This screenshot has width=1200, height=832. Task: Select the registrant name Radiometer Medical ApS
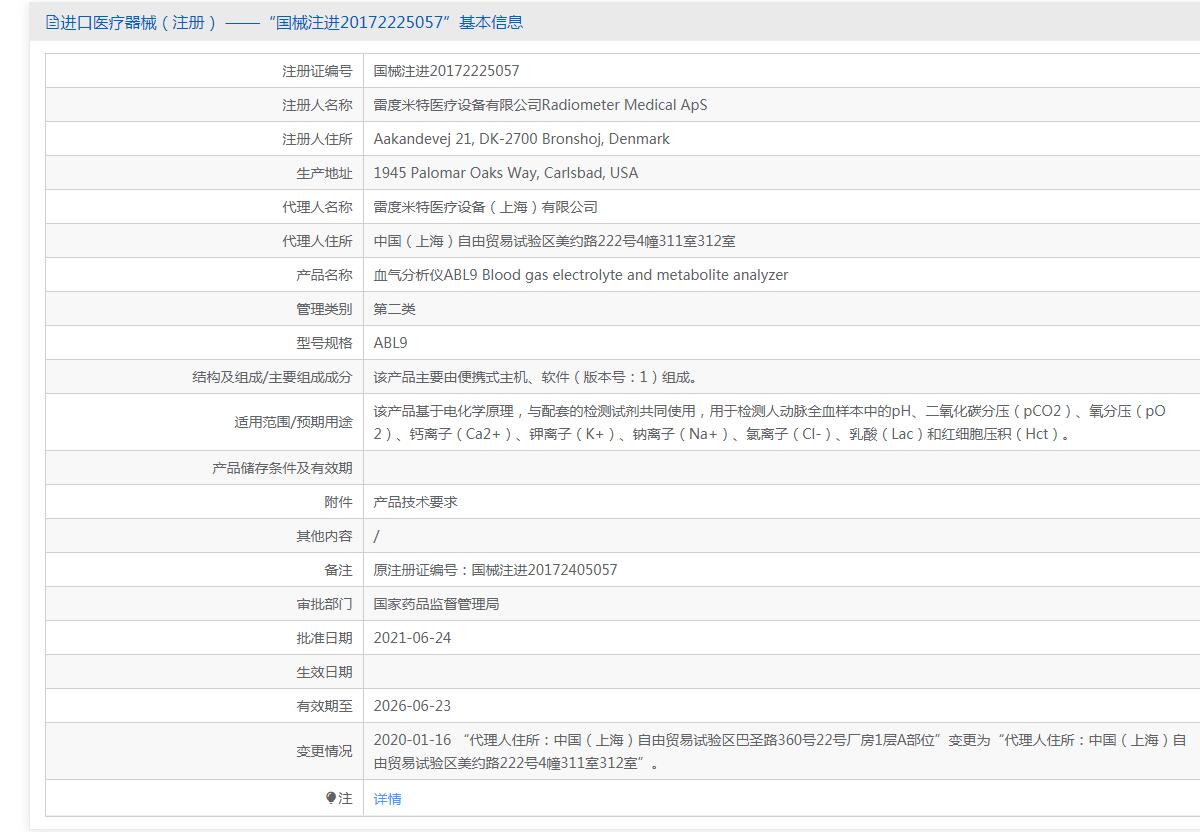tap(540, 105)
